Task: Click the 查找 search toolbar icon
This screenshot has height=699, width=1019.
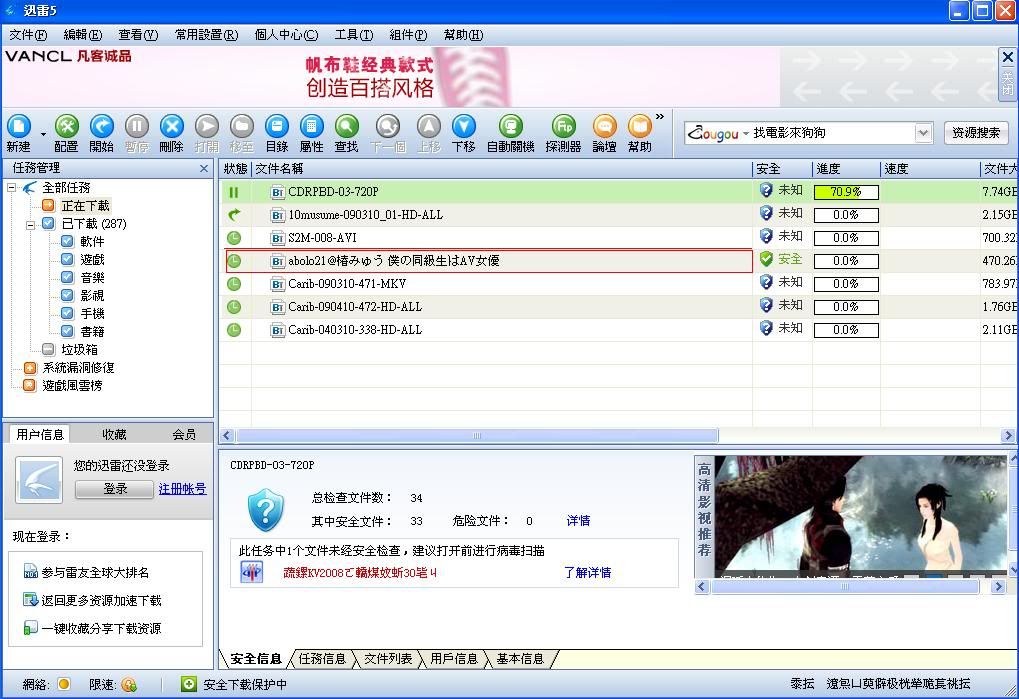Action: [346, 128]
